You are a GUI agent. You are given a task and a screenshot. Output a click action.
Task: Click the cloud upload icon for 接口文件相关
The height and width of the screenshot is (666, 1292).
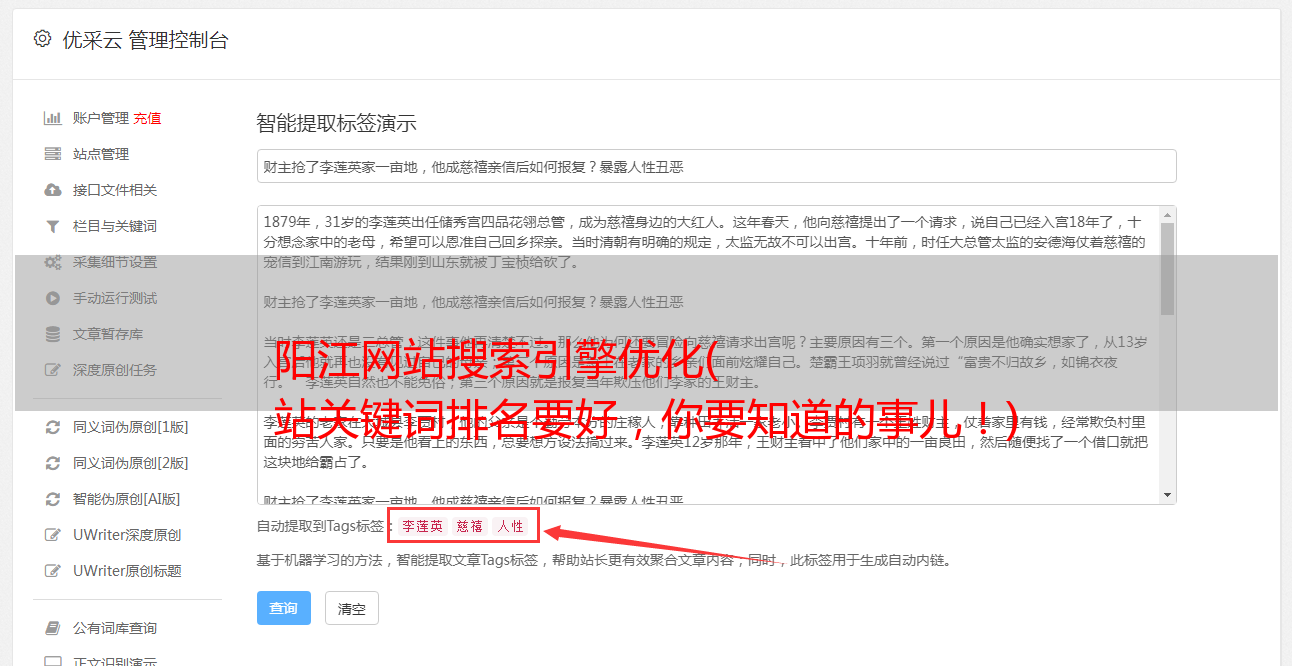click(53, 190)
